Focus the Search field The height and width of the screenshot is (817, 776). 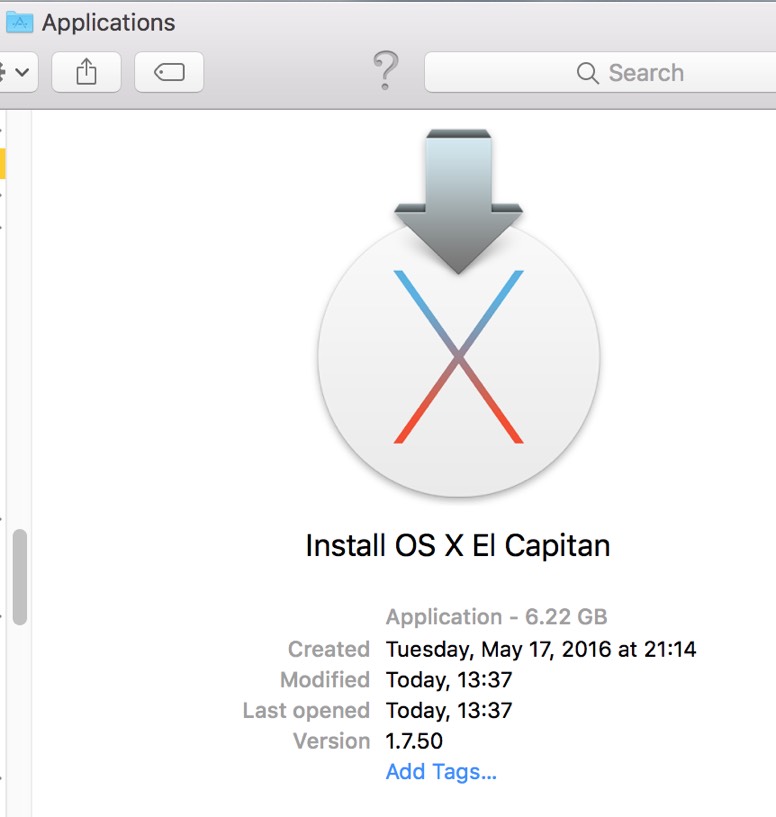pos(600,72)
